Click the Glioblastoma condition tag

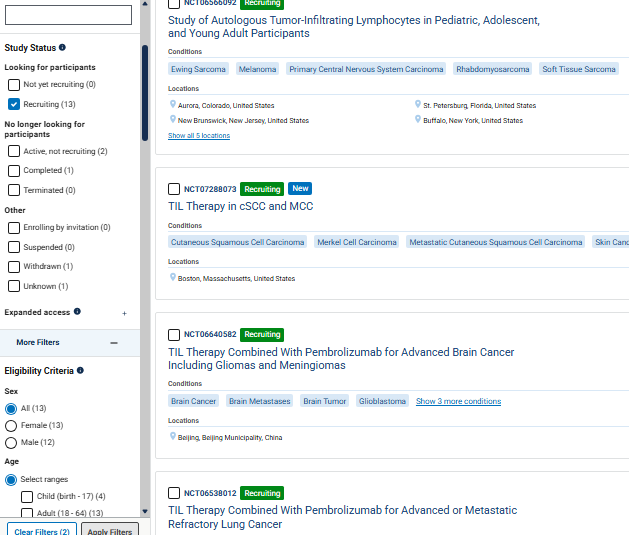tap(382, 401)
